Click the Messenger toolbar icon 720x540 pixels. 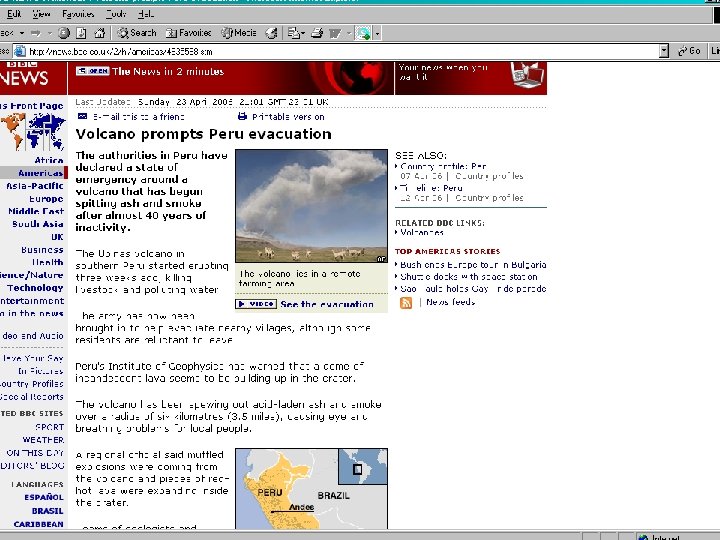(x=363, y=33)
